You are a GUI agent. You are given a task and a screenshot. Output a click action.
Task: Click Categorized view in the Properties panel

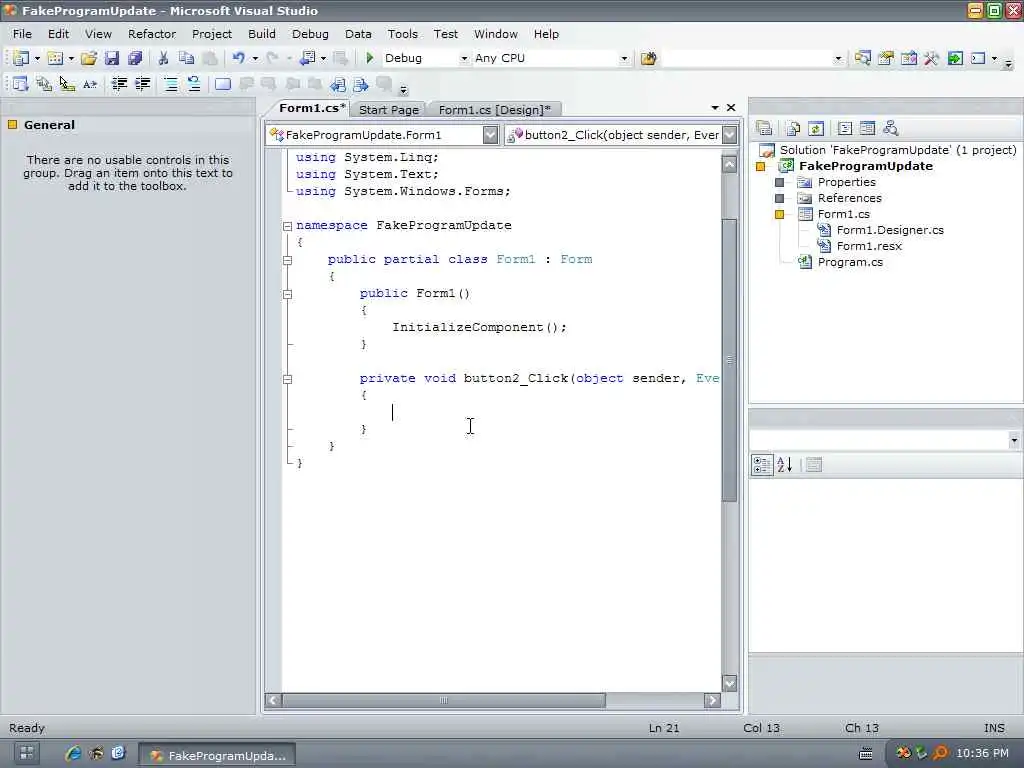click(761, 465)
